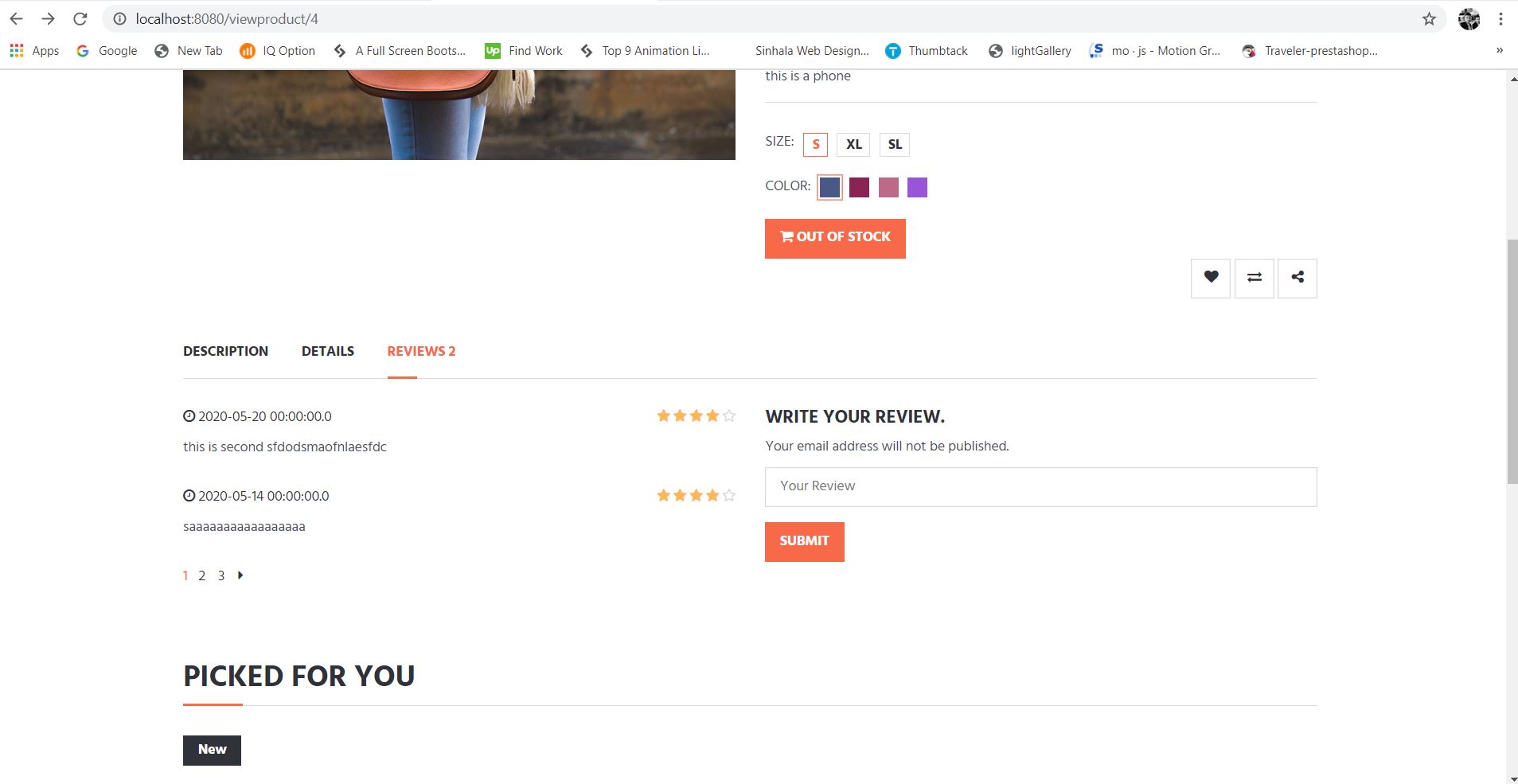Choose the blue color swatch
Screen dimensions: 1518x784
point(829,188)
